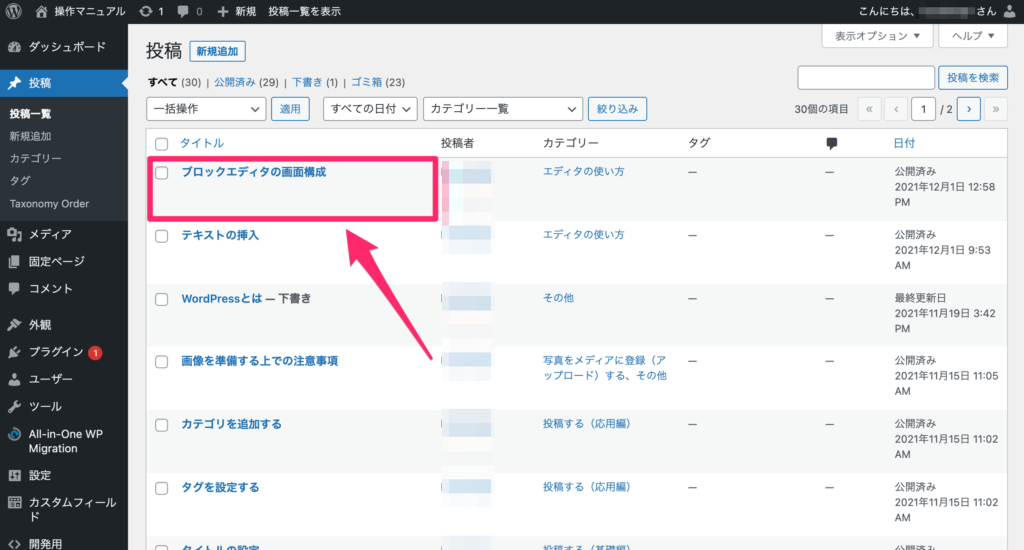Image resolution: width=1024 pixels, height=550 pixels.
Task: Click the post search input field
Action: [x=864, y=78]
